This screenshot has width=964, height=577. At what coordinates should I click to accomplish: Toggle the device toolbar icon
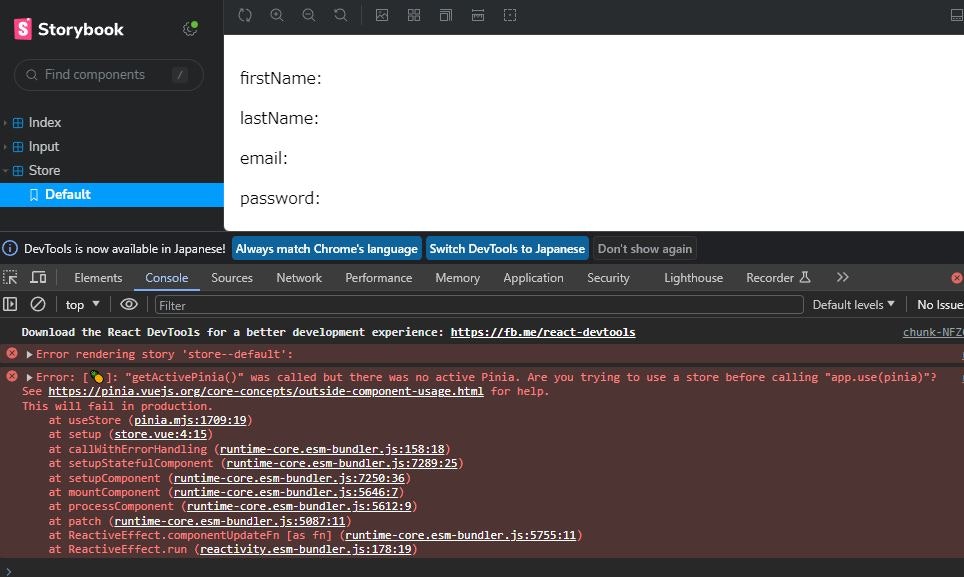[38, 277]
